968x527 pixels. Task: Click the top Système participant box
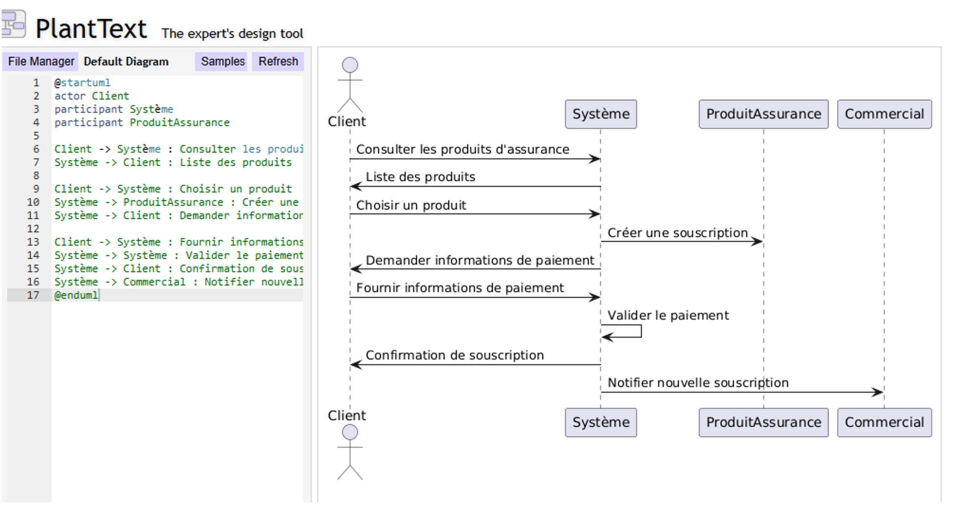[601, 114]
